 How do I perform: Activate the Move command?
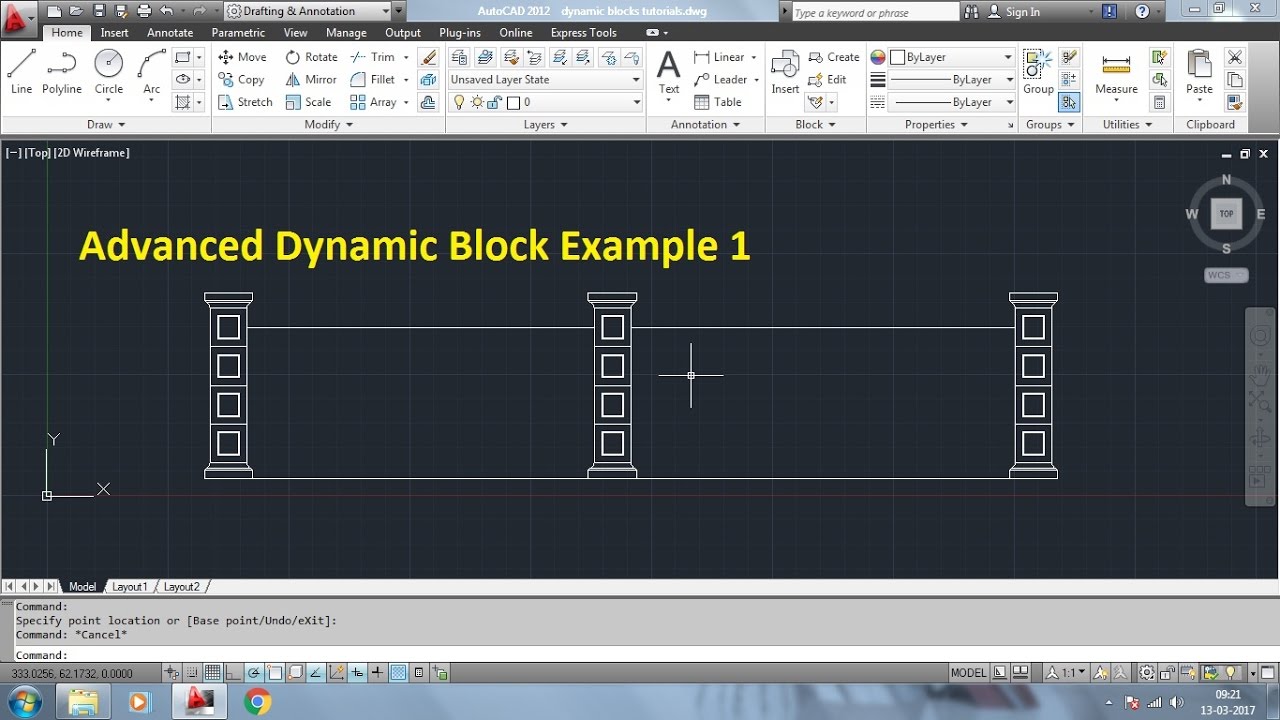click(242, 57)
